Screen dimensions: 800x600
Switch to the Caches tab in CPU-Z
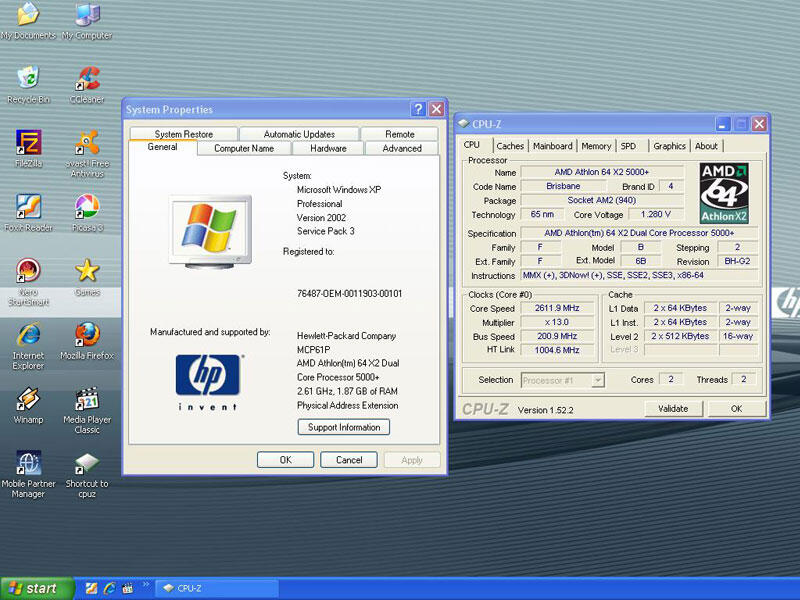510,146
